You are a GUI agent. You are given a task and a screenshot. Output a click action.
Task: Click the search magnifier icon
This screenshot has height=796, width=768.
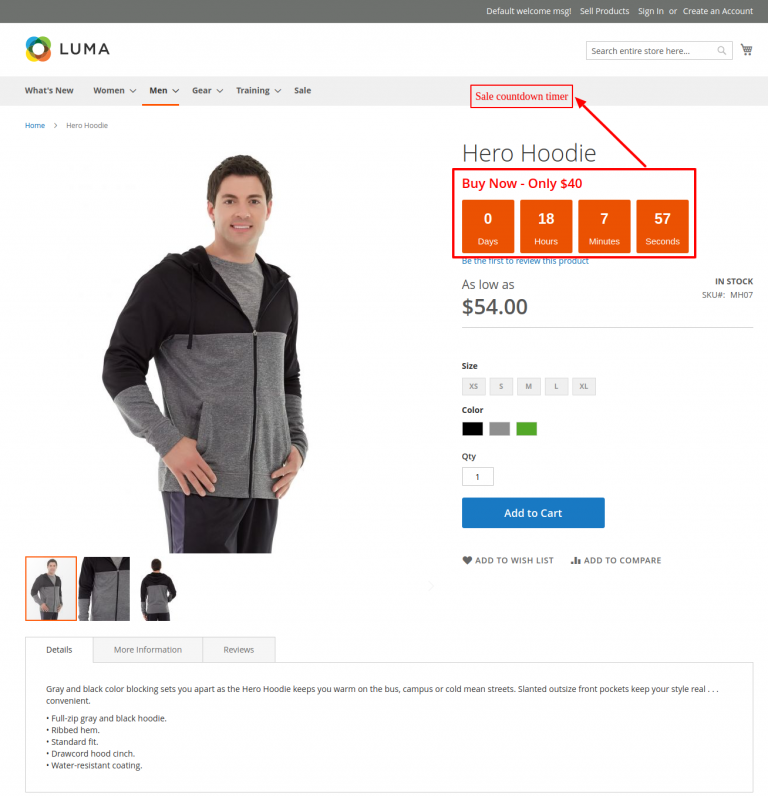(721, 50)
